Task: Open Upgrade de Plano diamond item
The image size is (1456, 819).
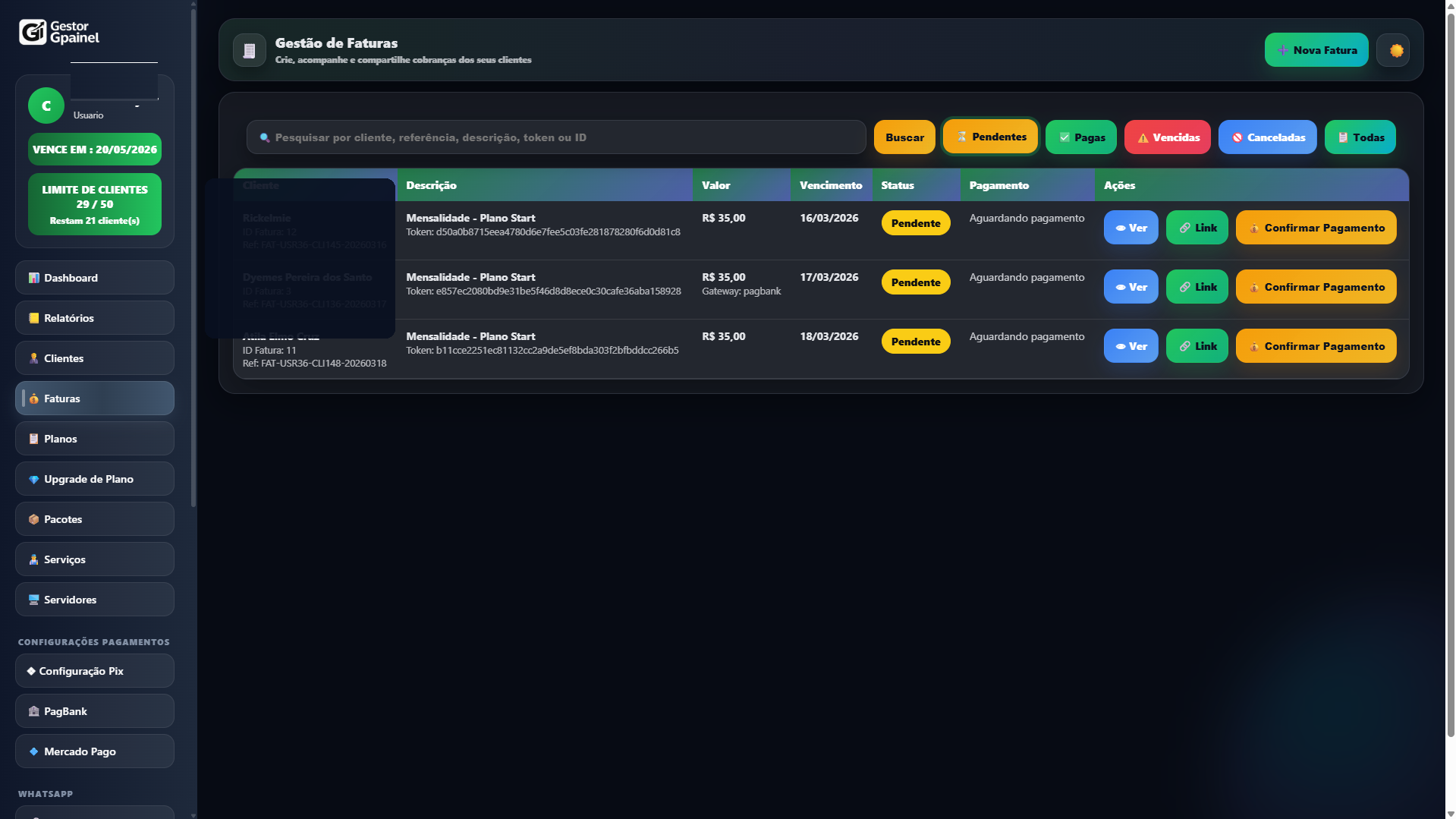Action: coord(94,479)
